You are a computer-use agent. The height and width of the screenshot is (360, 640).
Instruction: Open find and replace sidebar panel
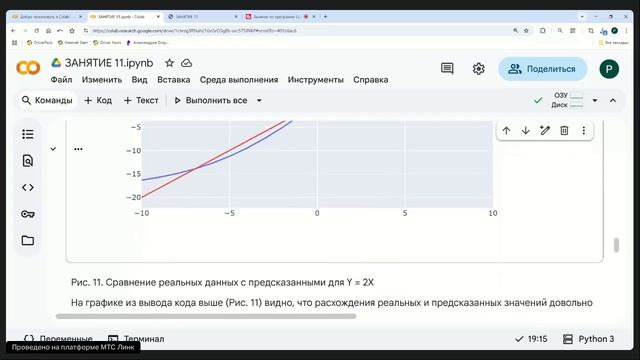(28, 161)
